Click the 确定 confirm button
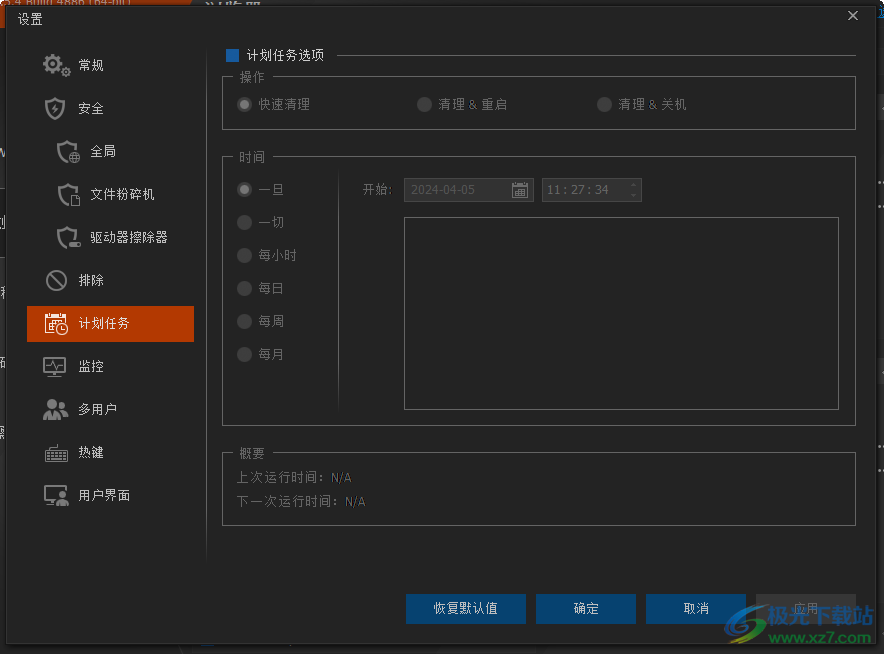This screenshot has height=654, width=884. click(x=585, y=608)
